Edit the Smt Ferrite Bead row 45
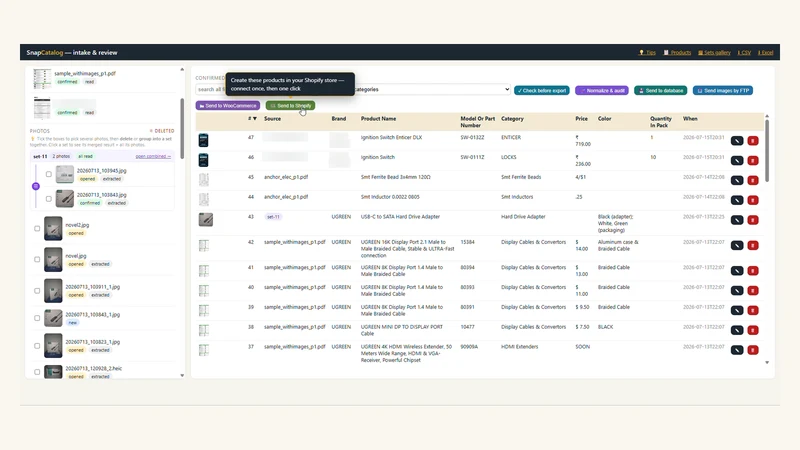 [x=737, y=180]
